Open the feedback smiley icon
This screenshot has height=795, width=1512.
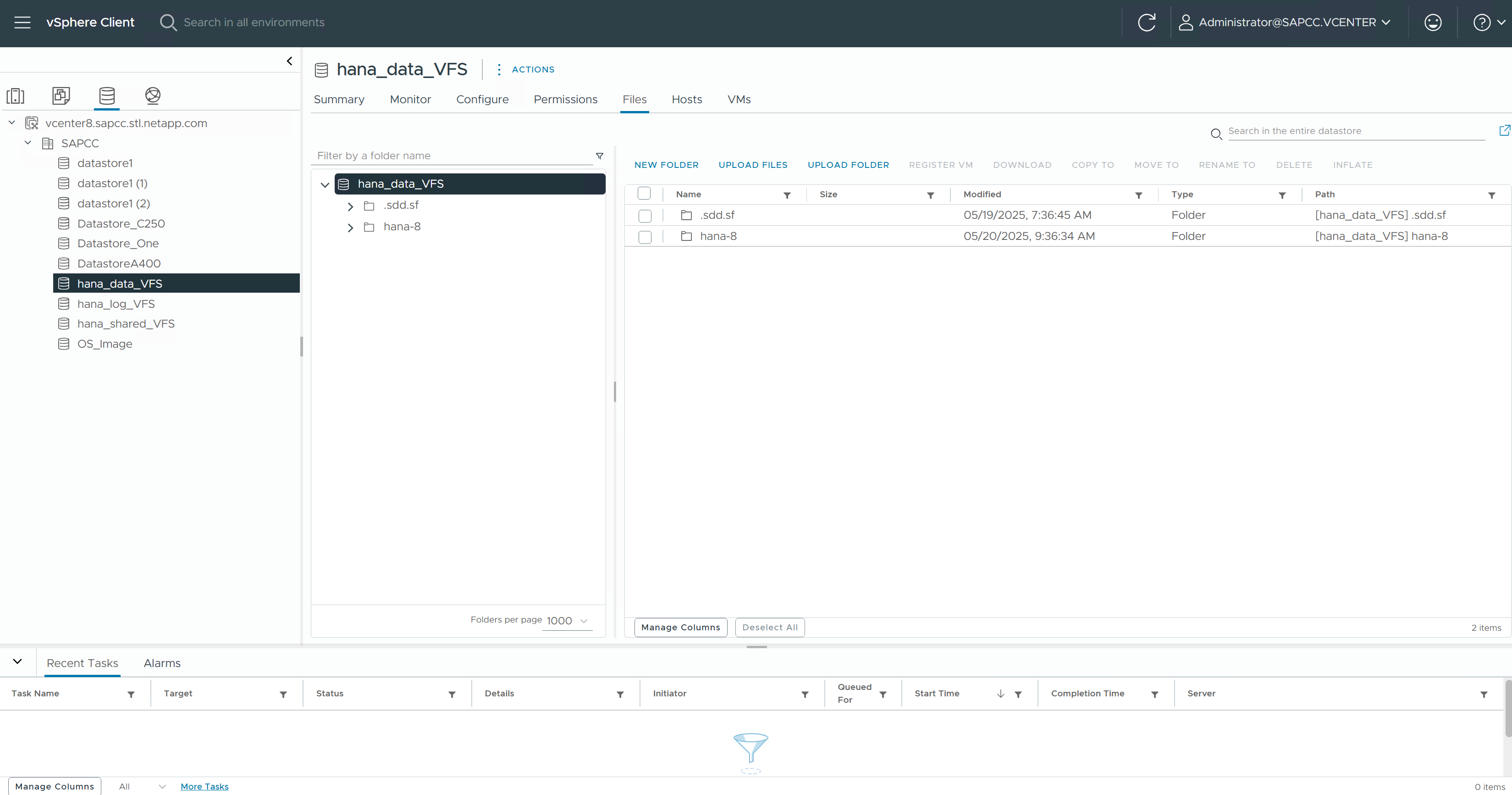(x=1433, y=22)
